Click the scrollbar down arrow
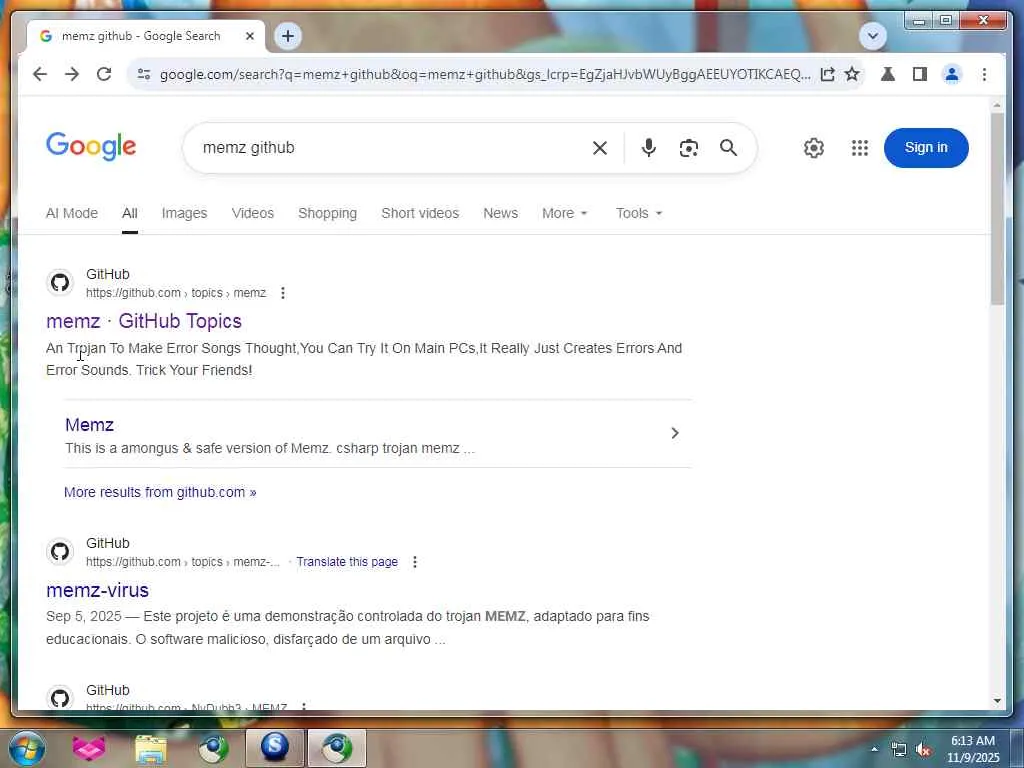This screenshot has height=768, width=1024. click(997, 701)
